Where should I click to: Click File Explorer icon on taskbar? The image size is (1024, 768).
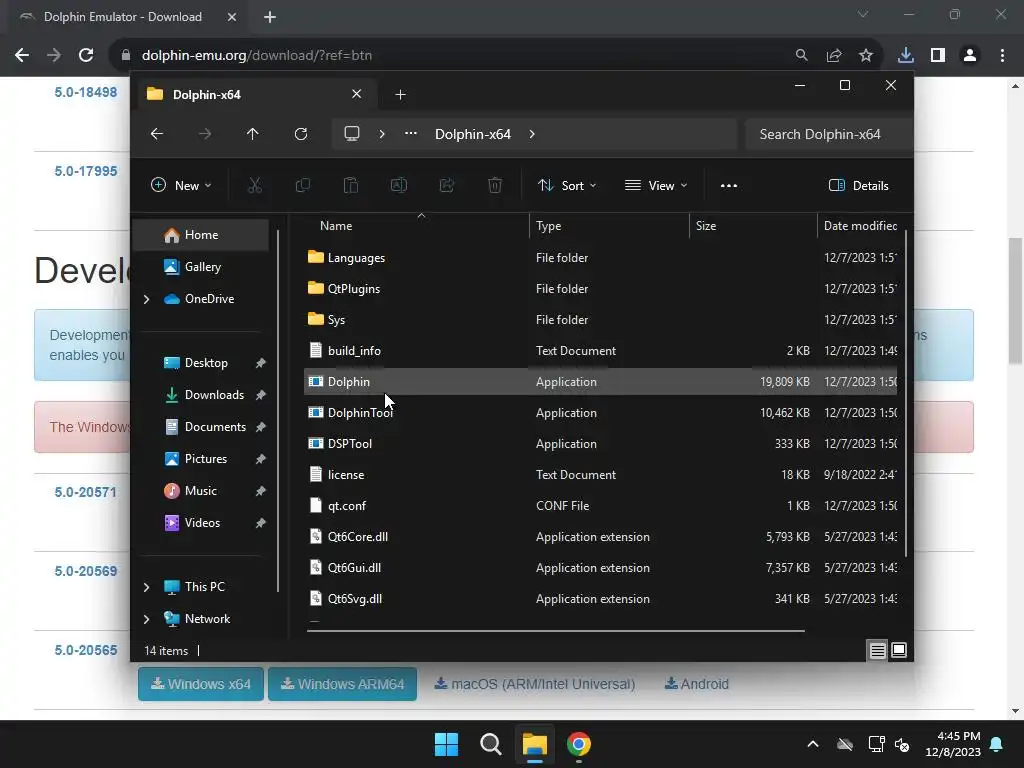click(534, 744)
